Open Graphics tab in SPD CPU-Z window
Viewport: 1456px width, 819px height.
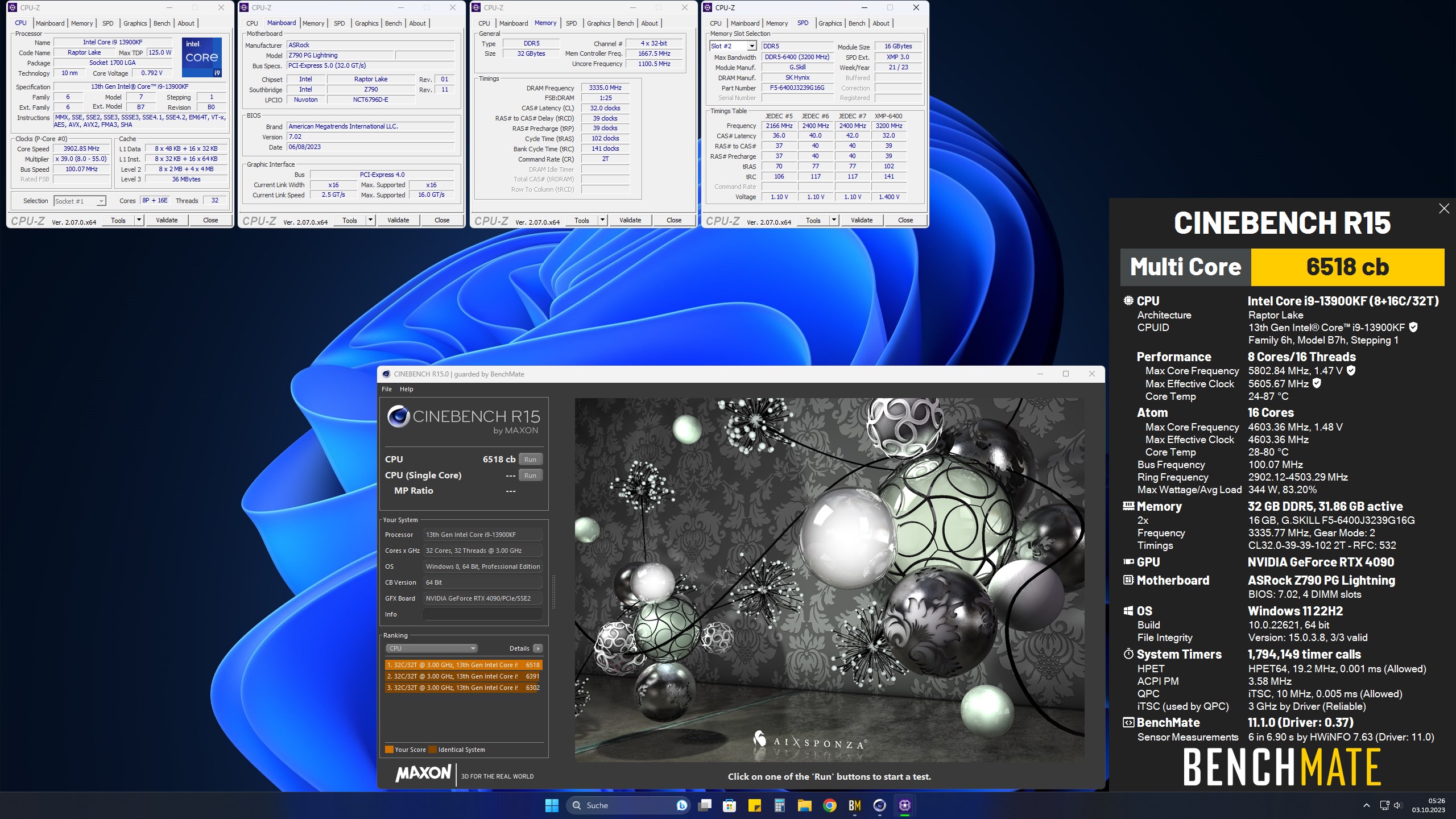(830, 23)
